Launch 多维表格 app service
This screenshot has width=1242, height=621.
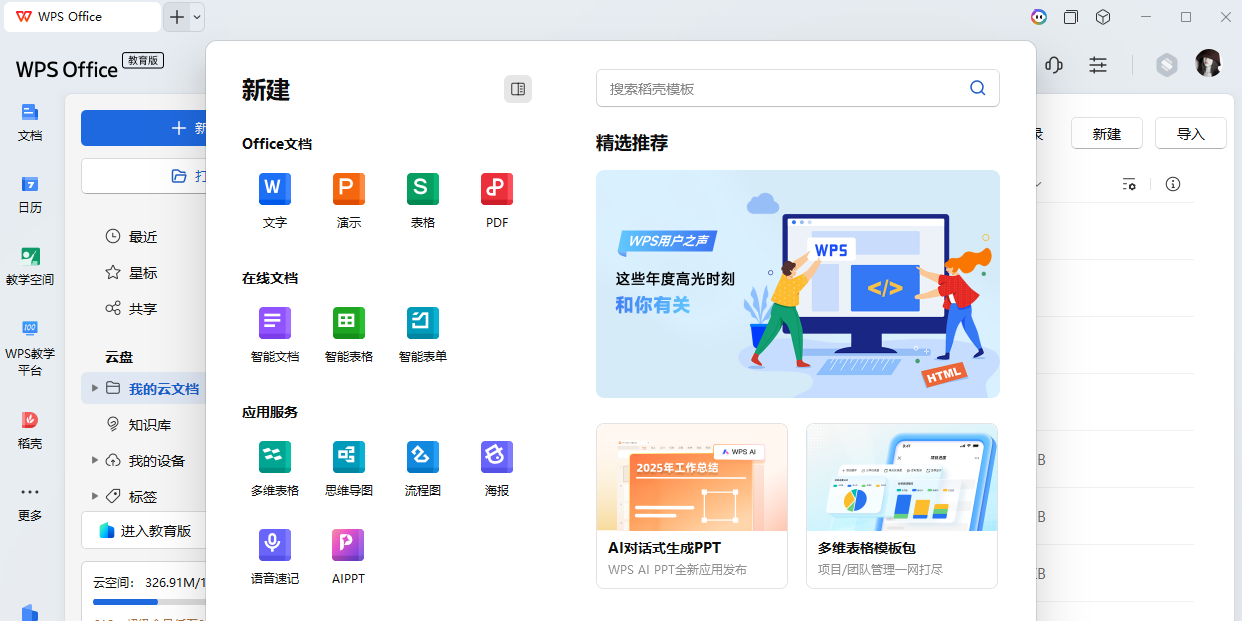(275, 469)
